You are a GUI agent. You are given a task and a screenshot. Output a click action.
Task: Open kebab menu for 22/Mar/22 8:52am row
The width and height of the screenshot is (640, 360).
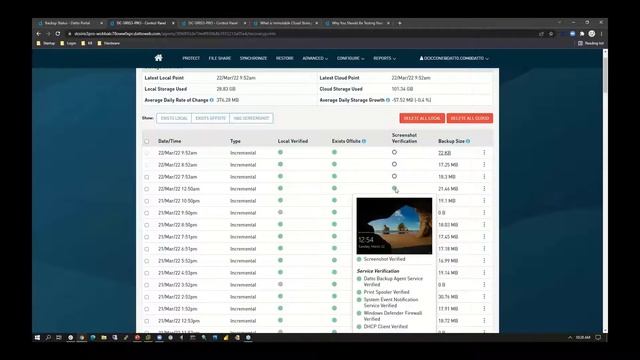pyautogui.click(x=484, y=164)
